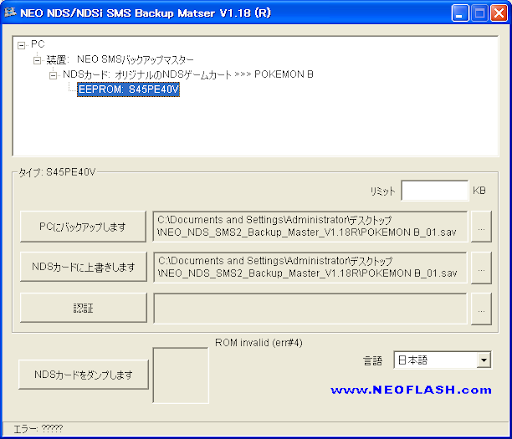
Task: Click the ROM invalid (err#4) message
Action: coord(259,343)
